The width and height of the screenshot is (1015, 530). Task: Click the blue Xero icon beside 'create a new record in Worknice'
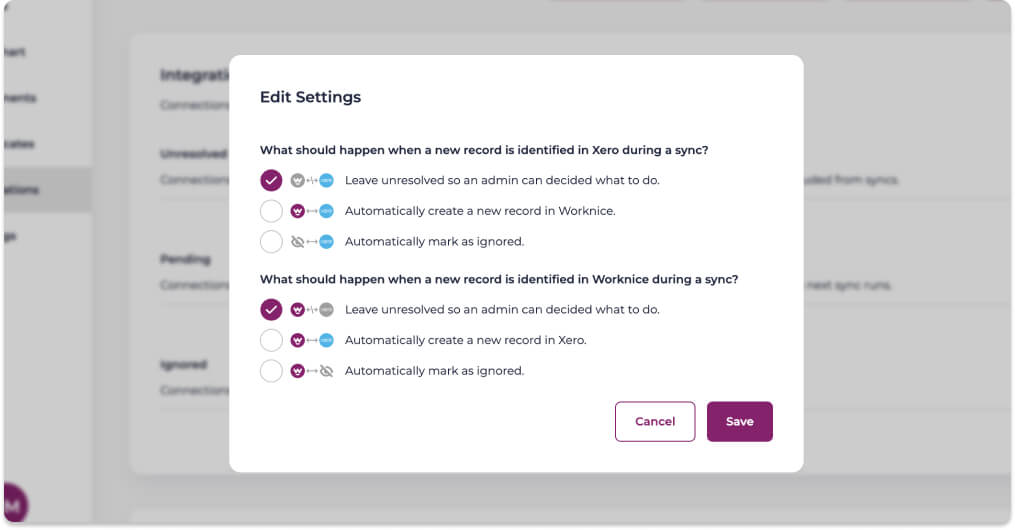pos(326,211)
